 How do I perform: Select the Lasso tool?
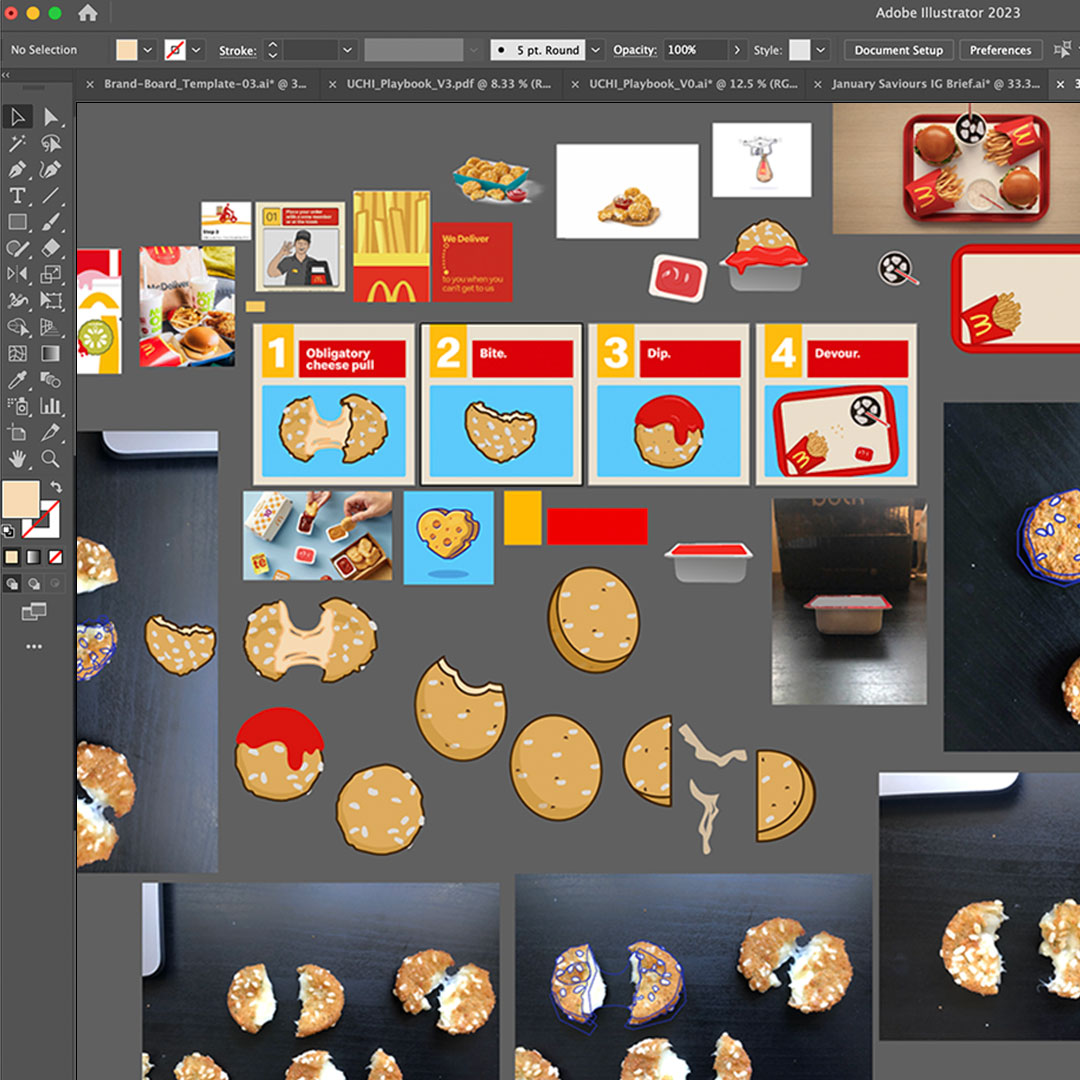pos(51,143)
